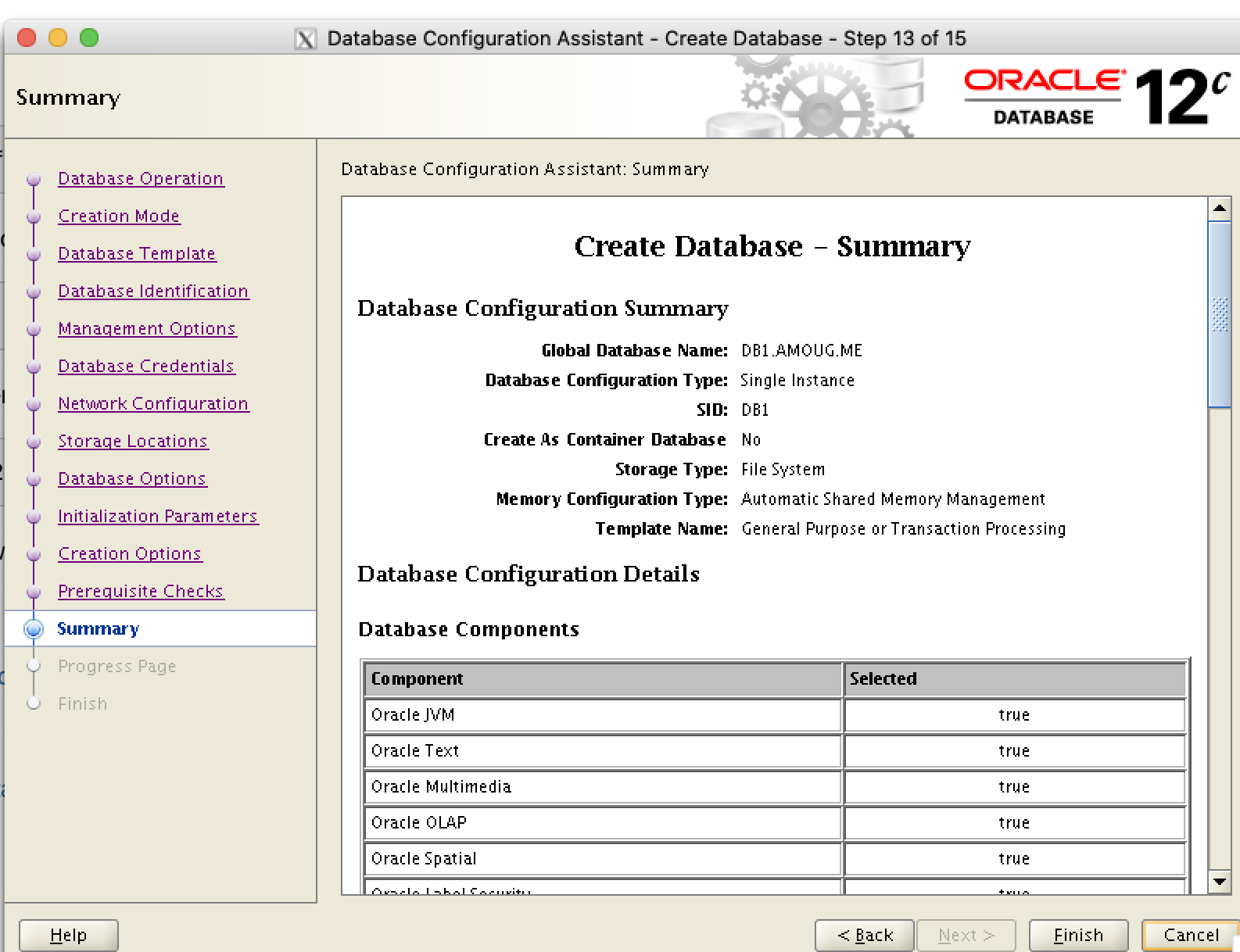
Task: Click the Database Operation step bullet icon
Action: point(33,179)
